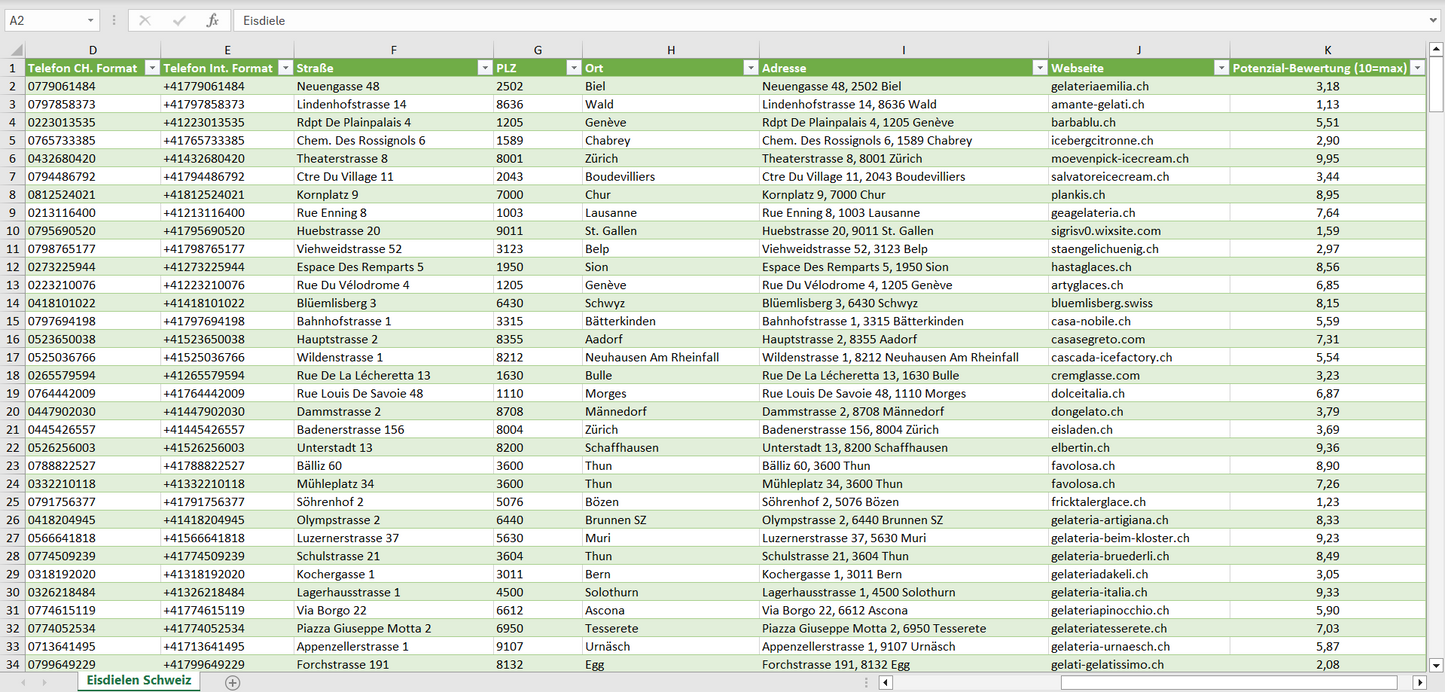Open filter dropdown for Straße column
The image size is (1445, 692).
484,68
